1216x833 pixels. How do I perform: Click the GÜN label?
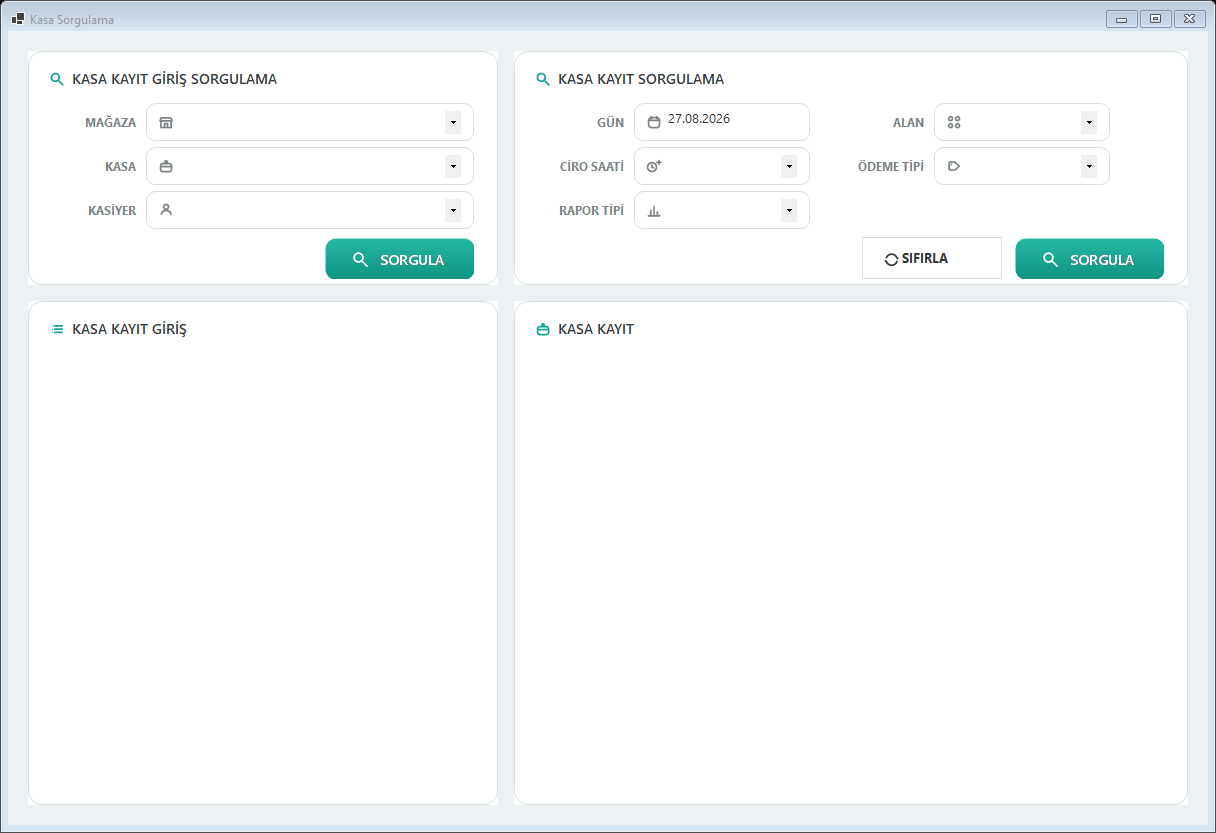611,122
